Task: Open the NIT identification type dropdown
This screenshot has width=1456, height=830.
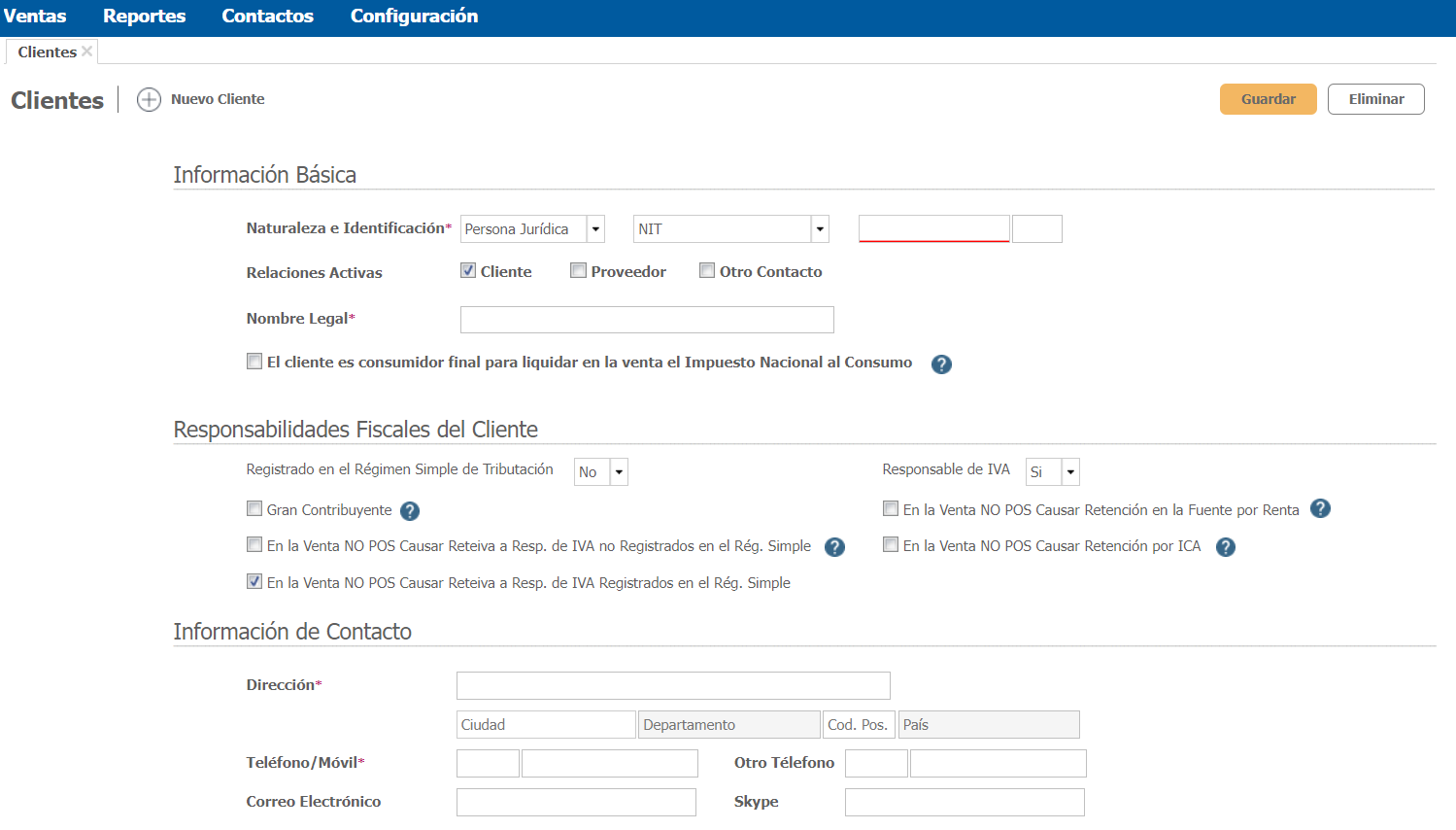Action: click(820, 229)
